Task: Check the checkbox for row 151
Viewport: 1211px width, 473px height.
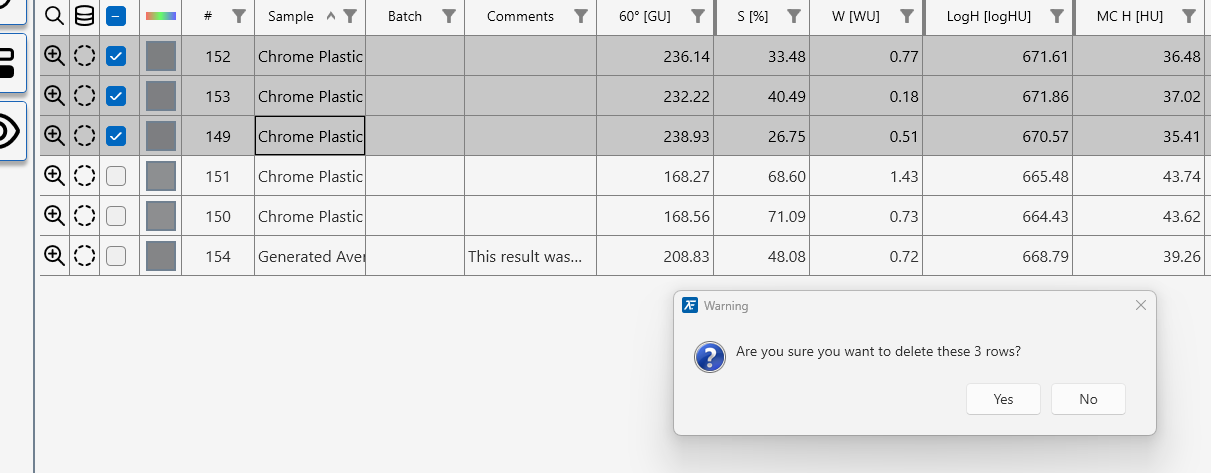Action: (x=116, y=176)
